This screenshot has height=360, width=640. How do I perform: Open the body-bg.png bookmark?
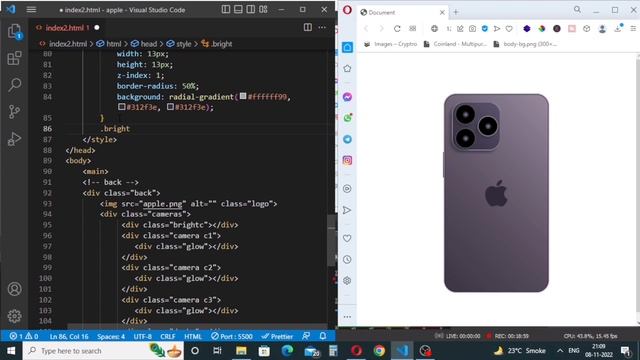[x=525, y=44]
